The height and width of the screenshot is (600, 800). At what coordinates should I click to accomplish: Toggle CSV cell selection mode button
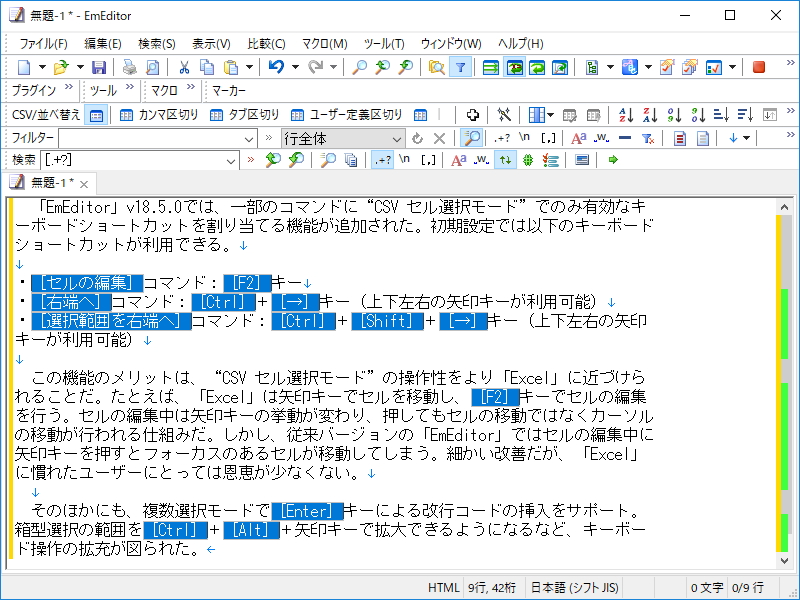(x=96, y=116)
